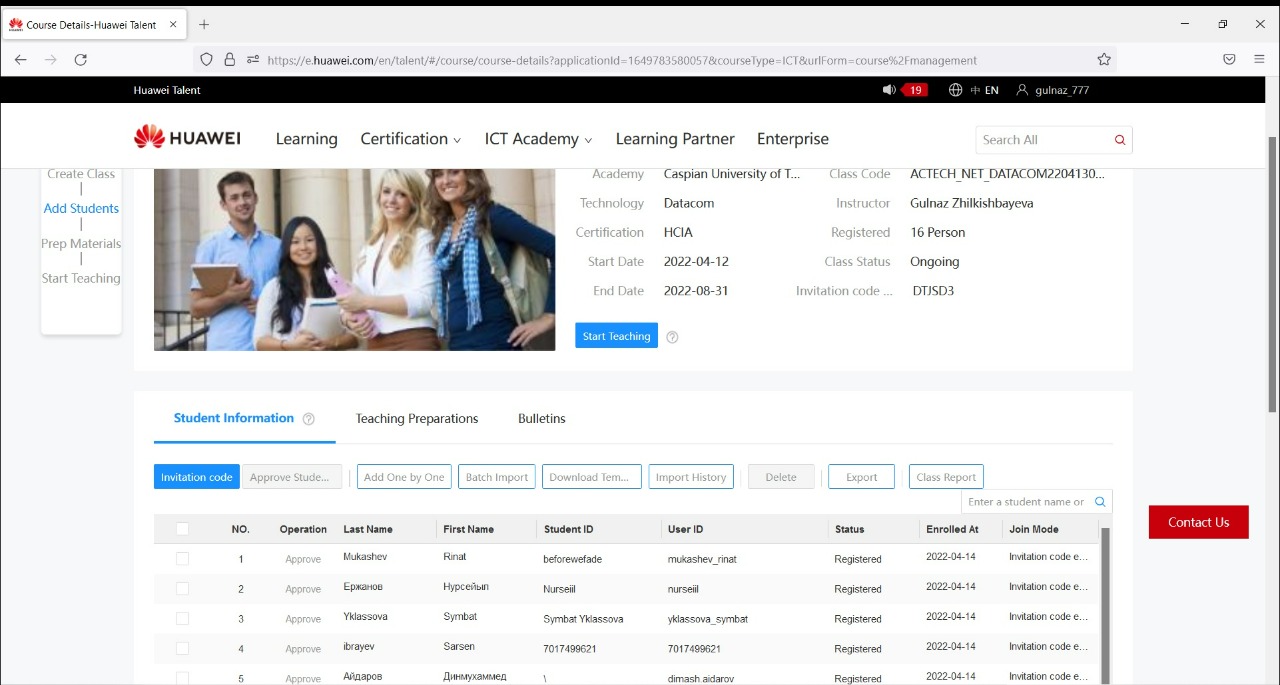Expand the ICT Academy dropdown menu

coord(538,139)
